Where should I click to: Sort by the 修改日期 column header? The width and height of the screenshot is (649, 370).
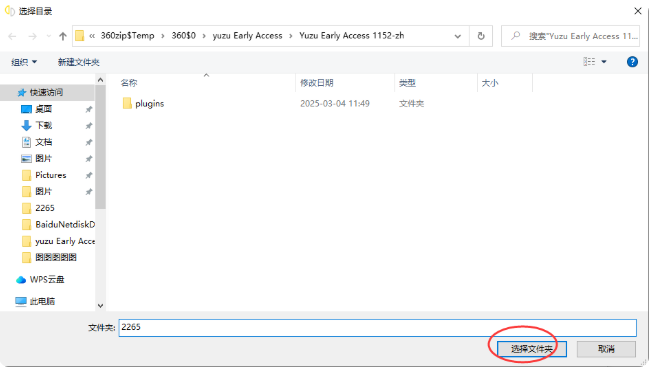pos(317,83)
